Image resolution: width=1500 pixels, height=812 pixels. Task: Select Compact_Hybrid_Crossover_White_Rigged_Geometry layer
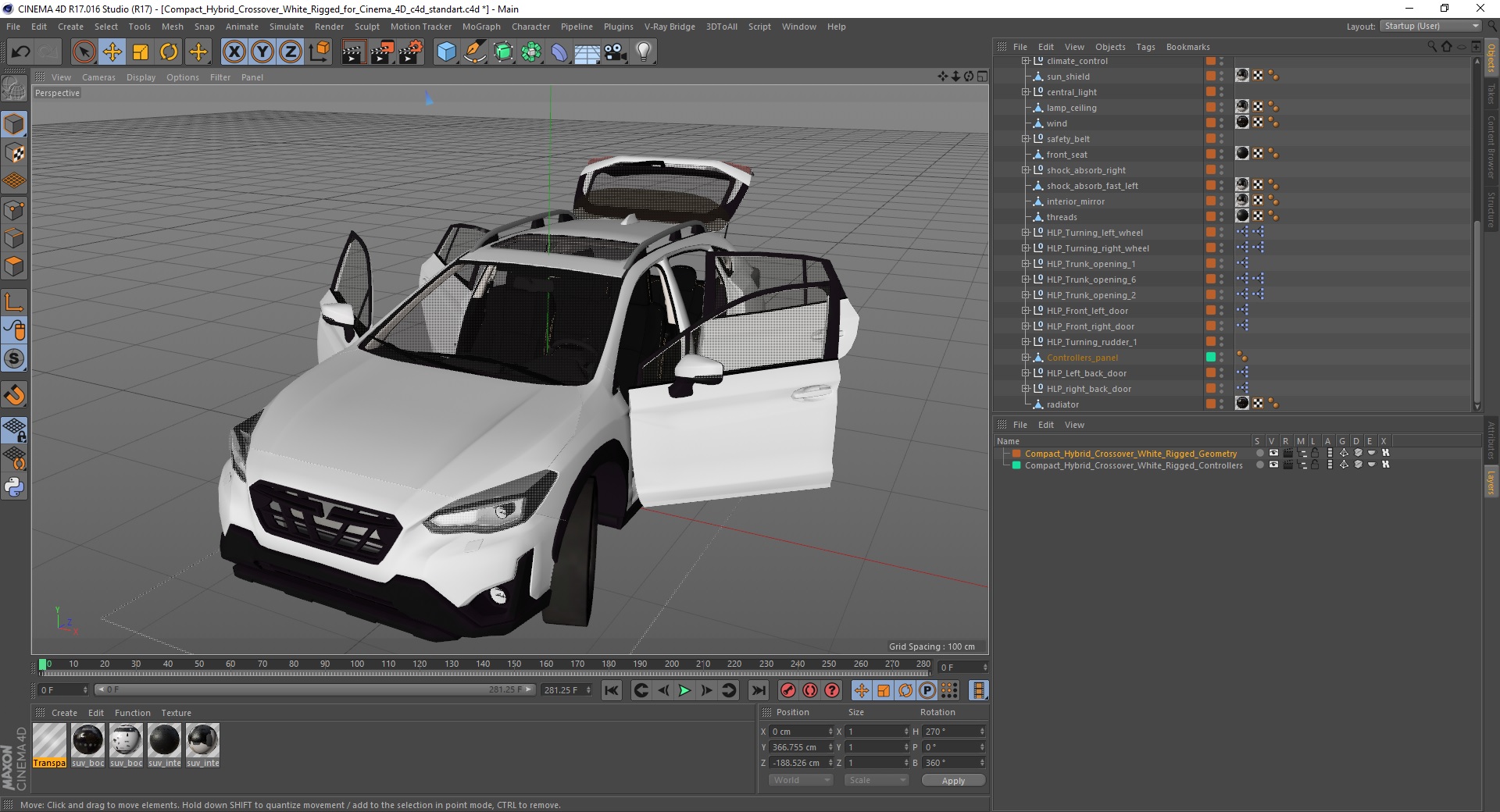(x=1130, y=453)
